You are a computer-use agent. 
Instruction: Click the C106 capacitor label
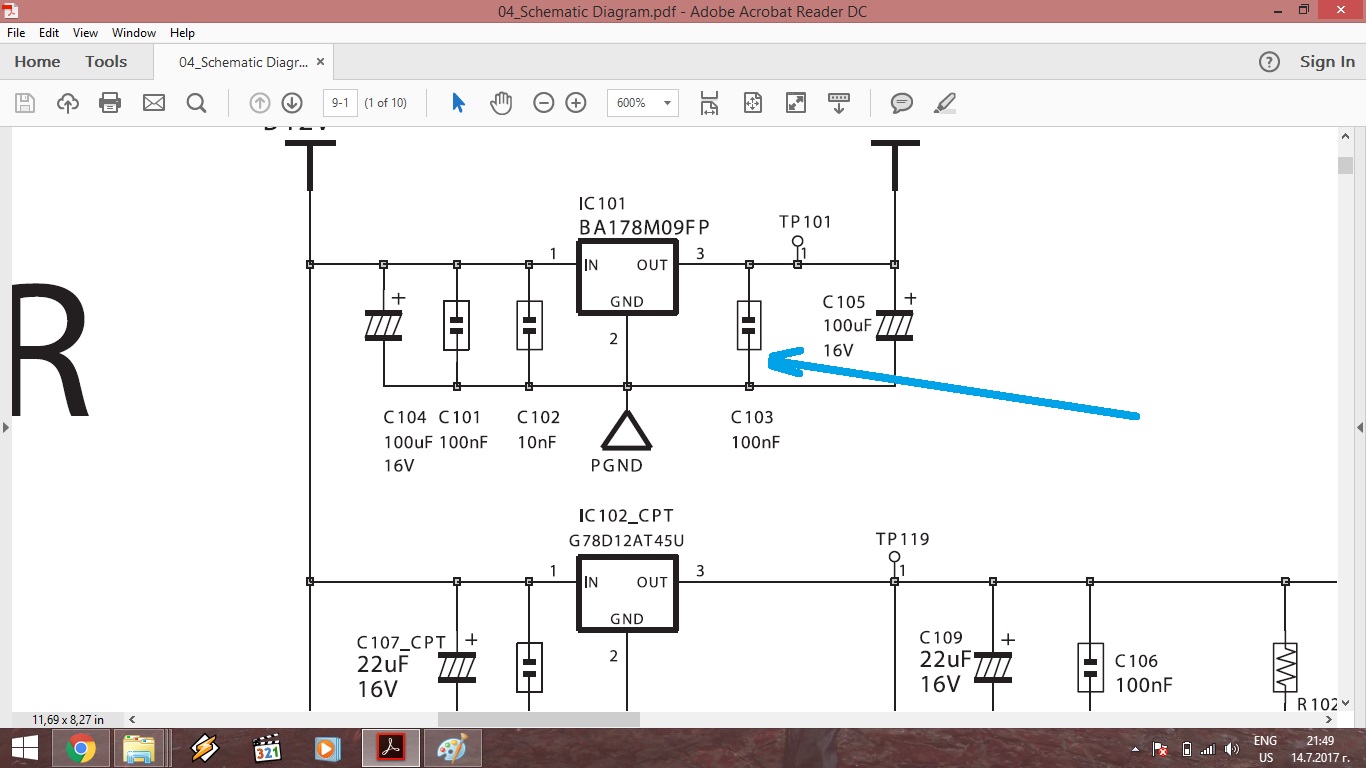point(1136,661)
